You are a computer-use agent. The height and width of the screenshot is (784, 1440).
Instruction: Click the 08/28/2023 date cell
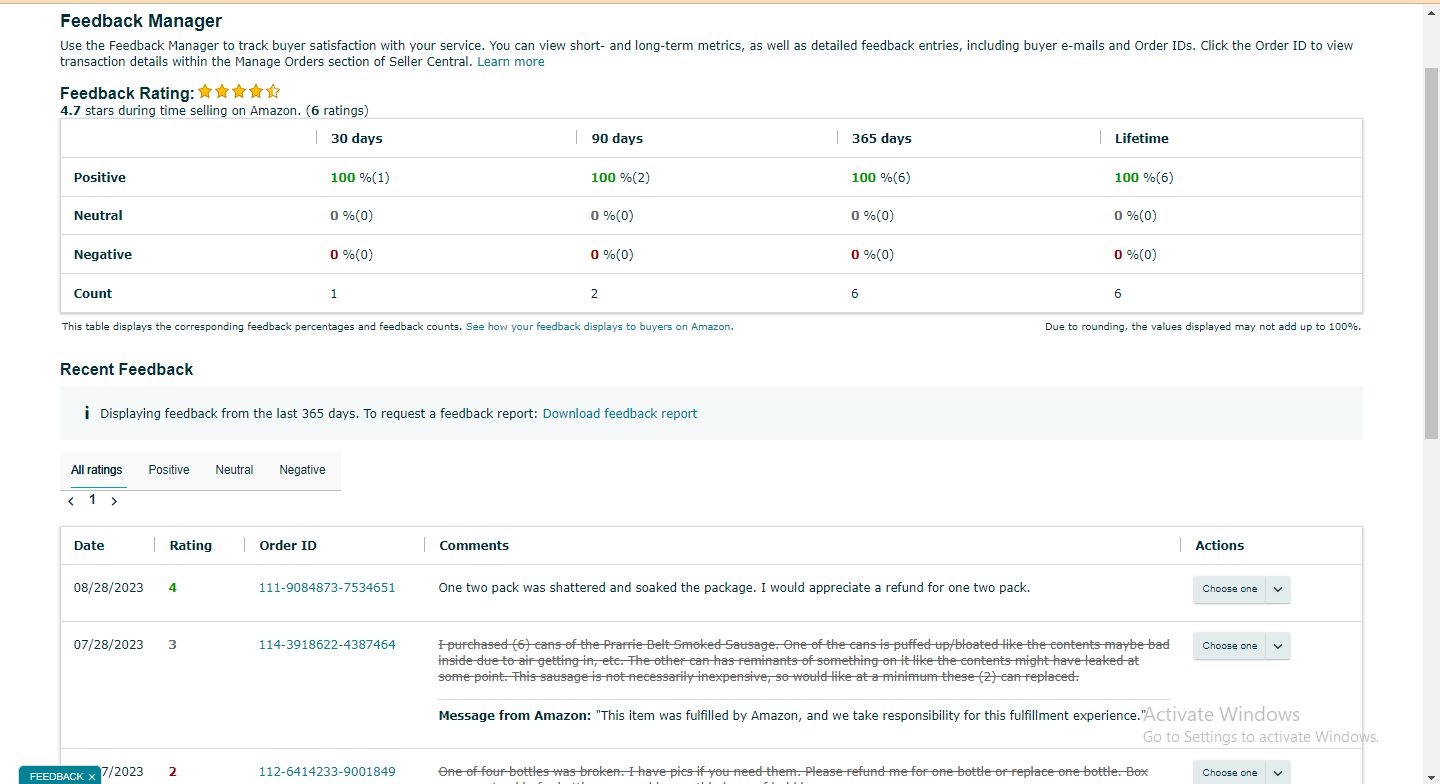coord(109,588)
